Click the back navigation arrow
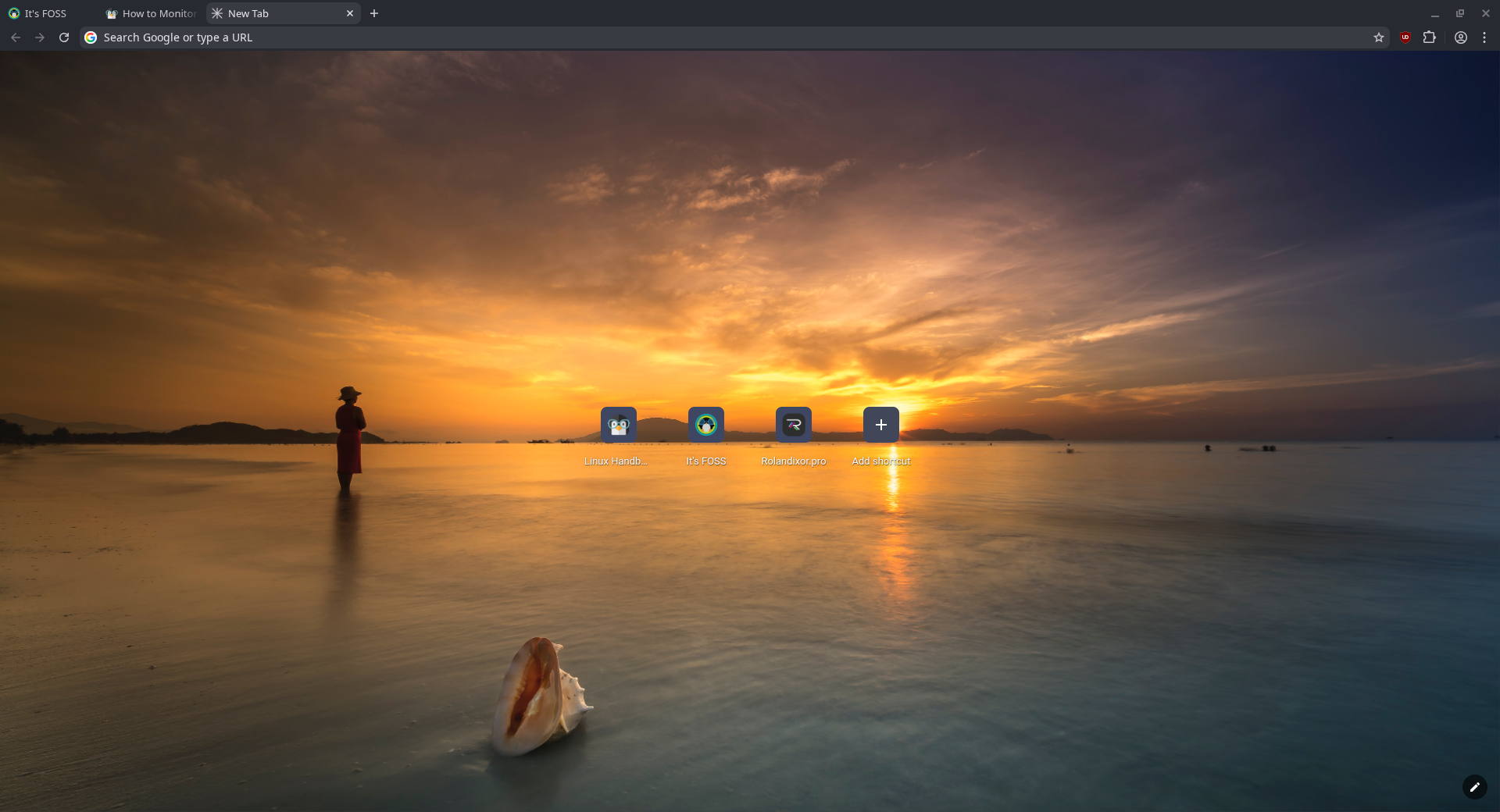 coord(16,37)
